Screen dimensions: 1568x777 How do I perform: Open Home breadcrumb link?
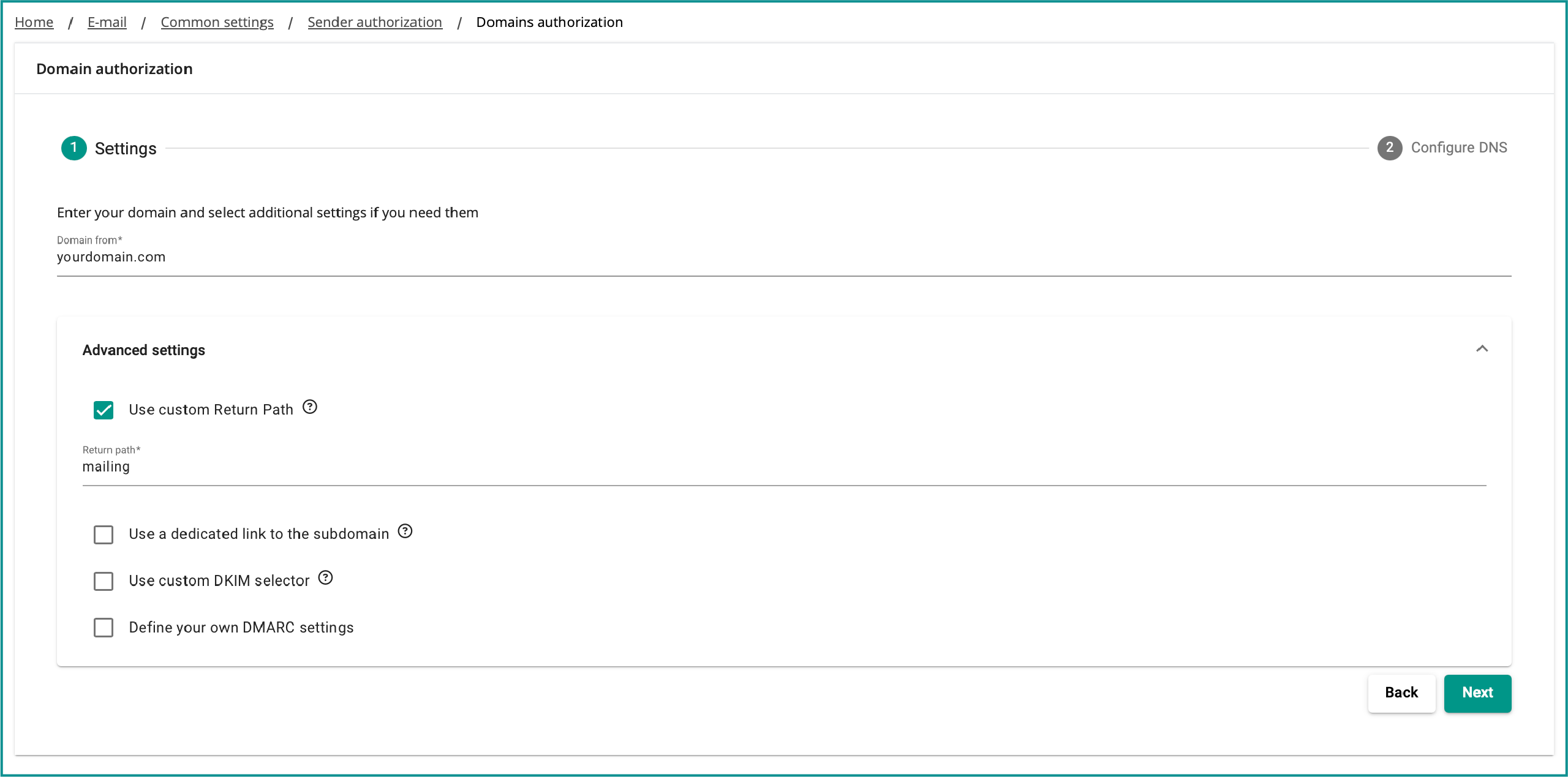34,22
